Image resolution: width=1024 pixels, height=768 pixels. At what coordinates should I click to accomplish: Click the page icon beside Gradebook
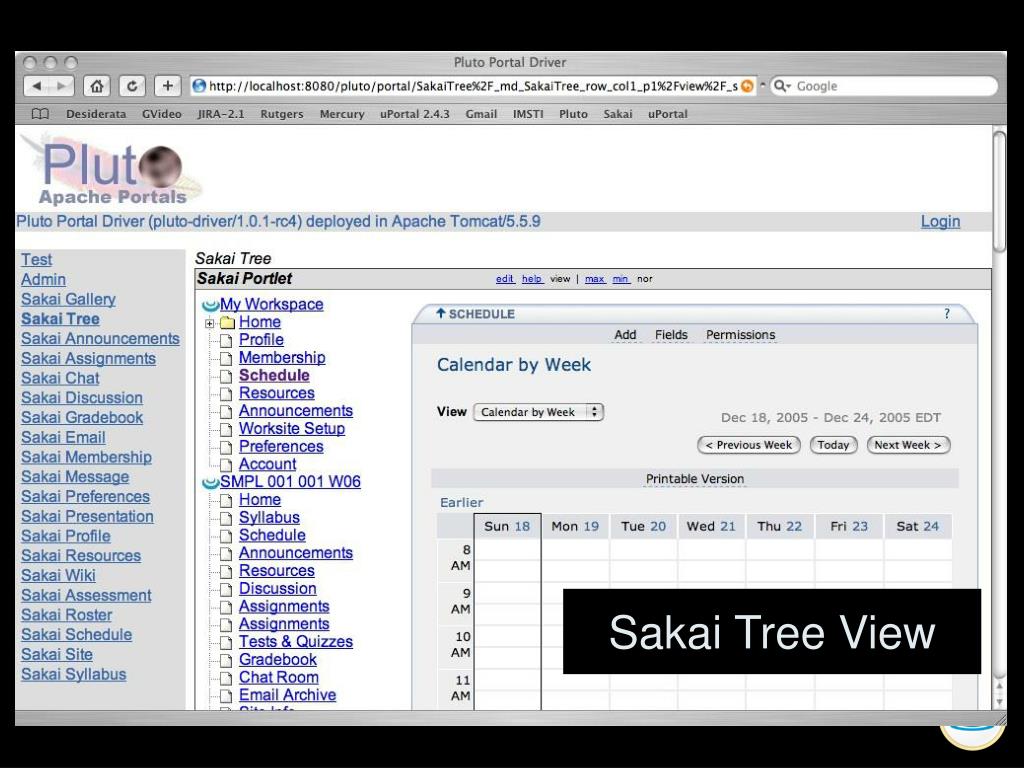click(226, 660)
